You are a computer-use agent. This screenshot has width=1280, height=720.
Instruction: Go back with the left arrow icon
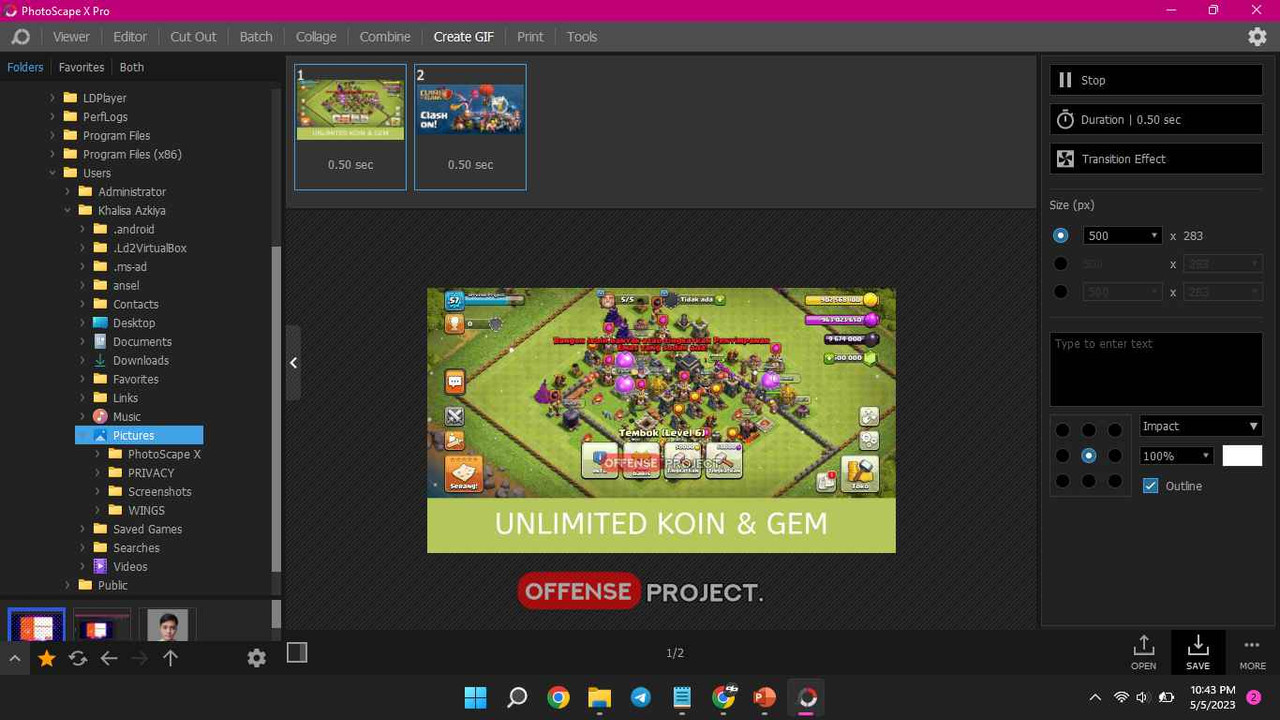click(109, 658)
